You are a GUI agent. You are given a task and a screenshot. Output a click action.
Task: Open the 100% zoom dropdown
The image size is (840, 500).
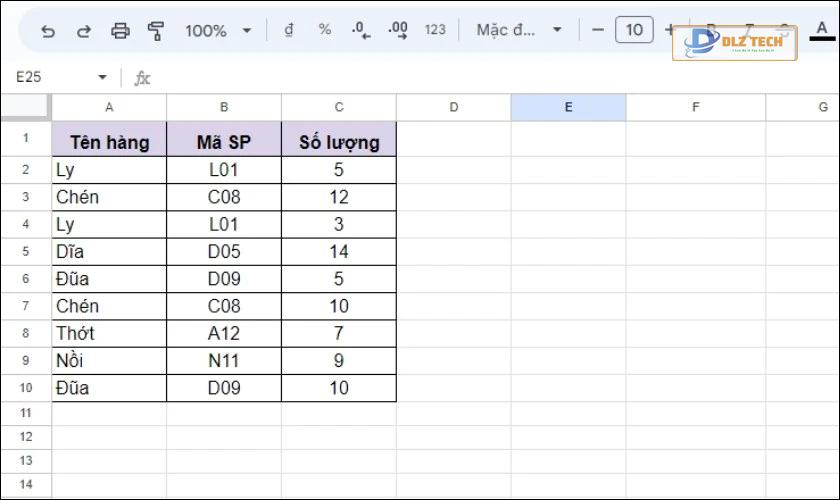click(219, 31)
